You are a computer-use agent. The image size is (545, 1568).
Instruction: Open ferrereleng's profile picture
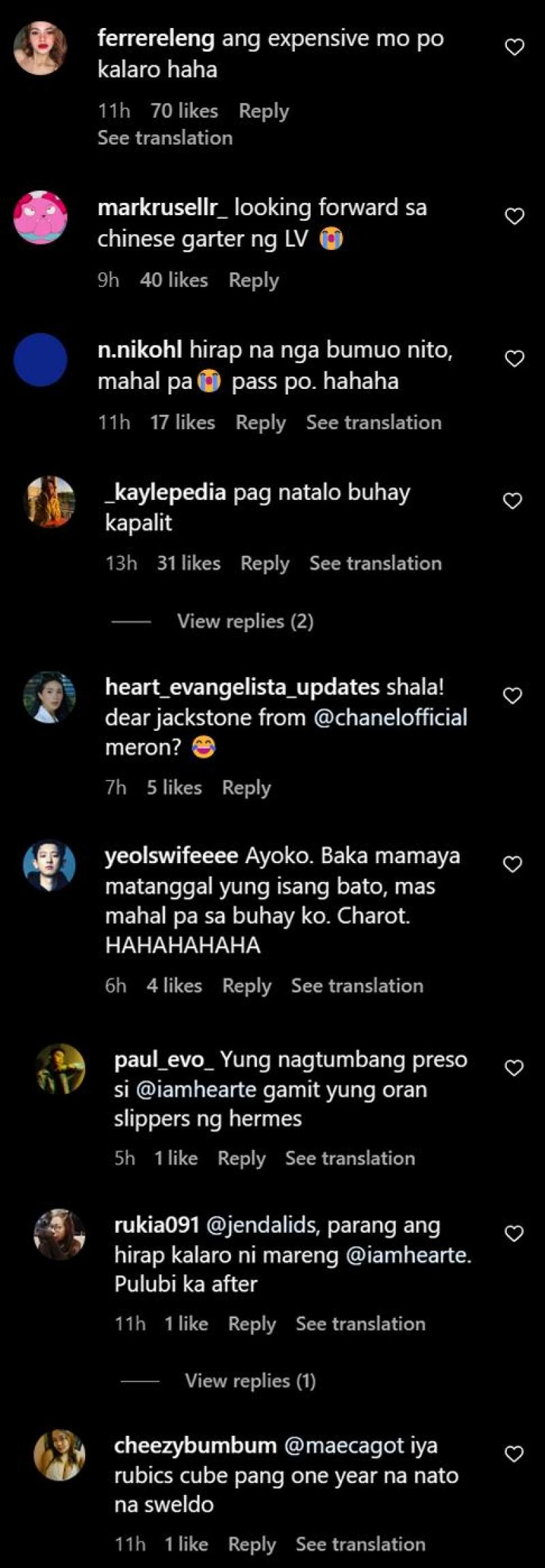point(40,48)
